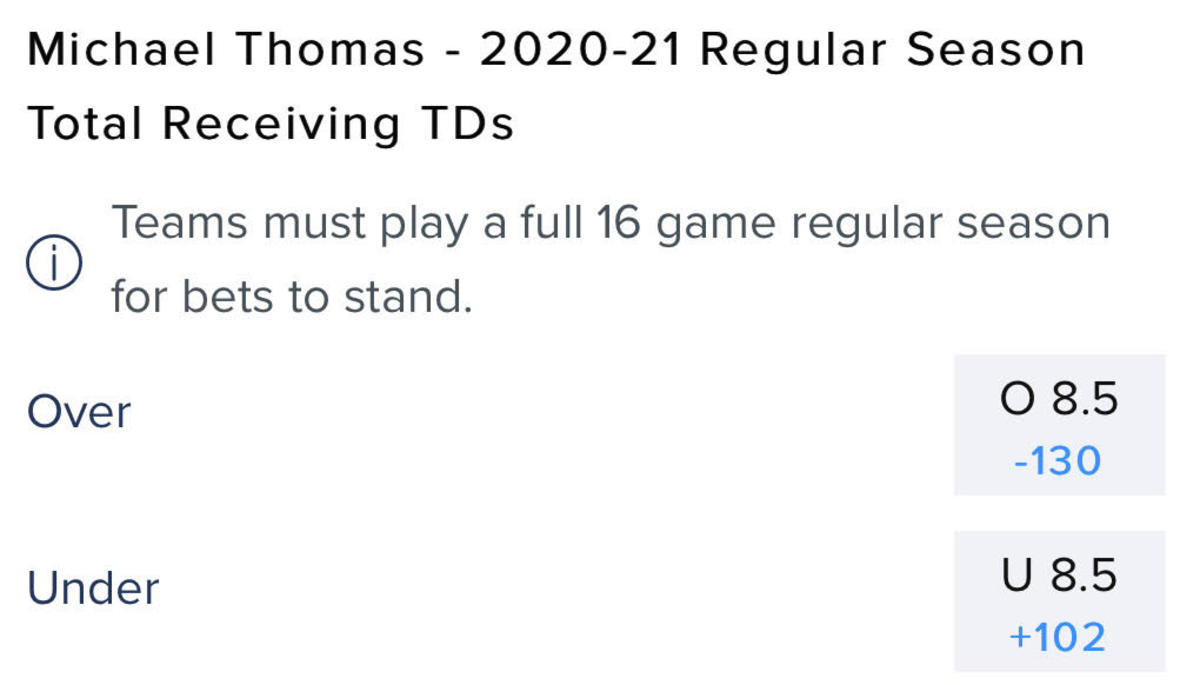Click the "O 8.5" line text
The image size is (1200, 685).
tap(1058, 400)
